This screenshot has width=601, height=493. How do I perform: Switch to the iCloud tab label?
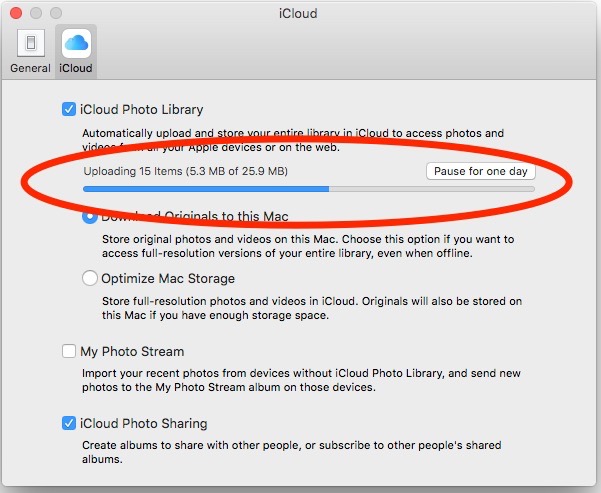point(76,68)
